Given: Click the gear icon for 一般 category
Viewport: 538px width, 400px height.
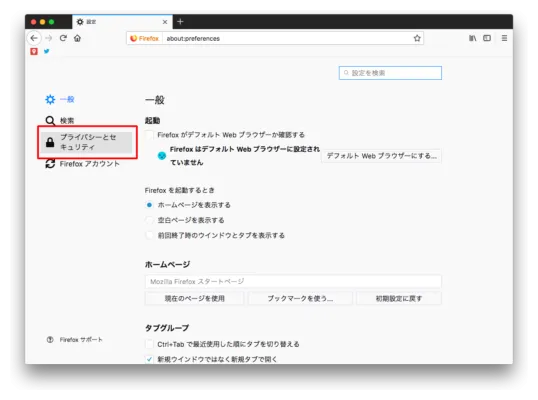Looking at the screenshot, I should click(50, 99).
